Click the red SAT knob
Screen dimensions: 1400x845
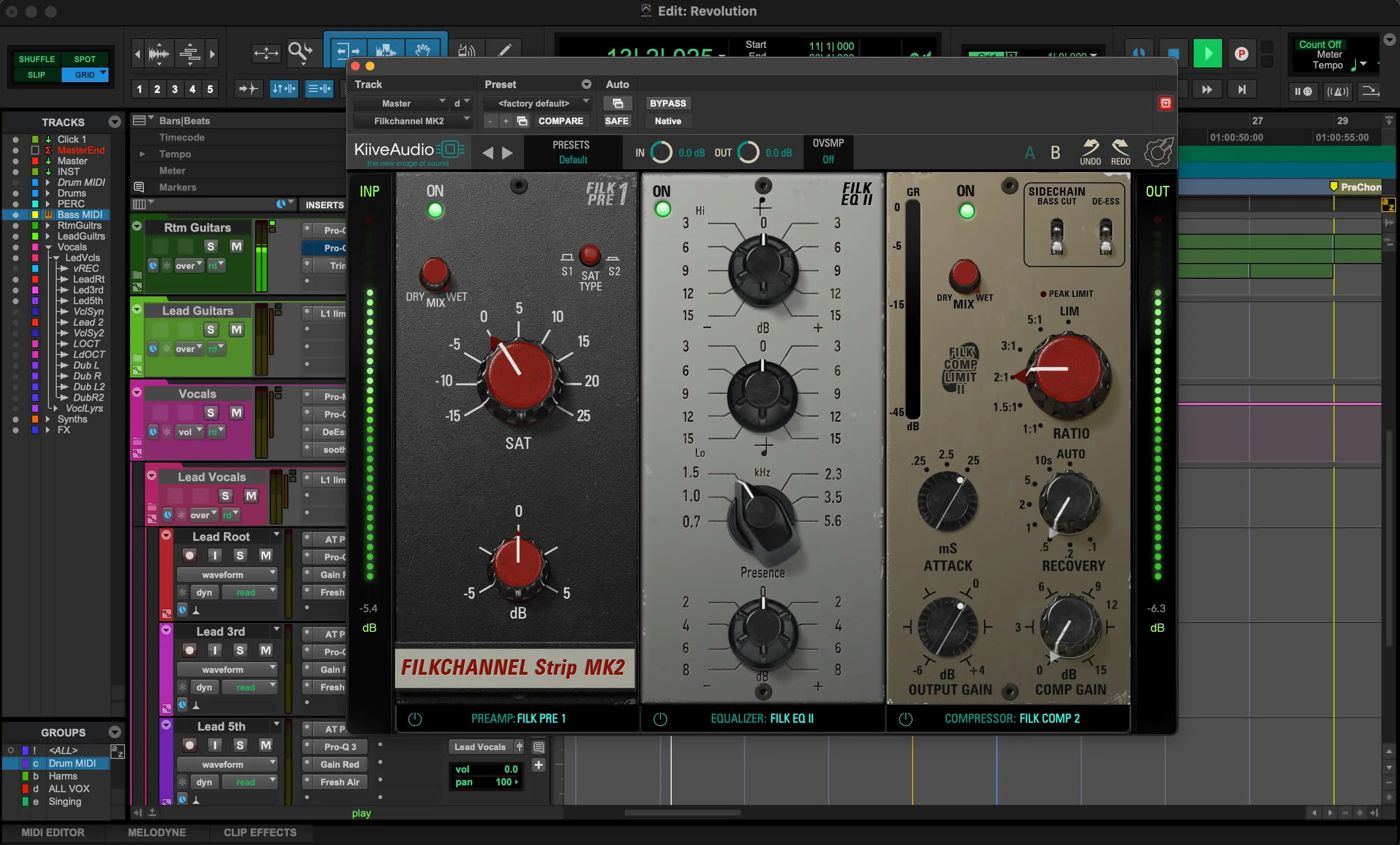point(519,376)
